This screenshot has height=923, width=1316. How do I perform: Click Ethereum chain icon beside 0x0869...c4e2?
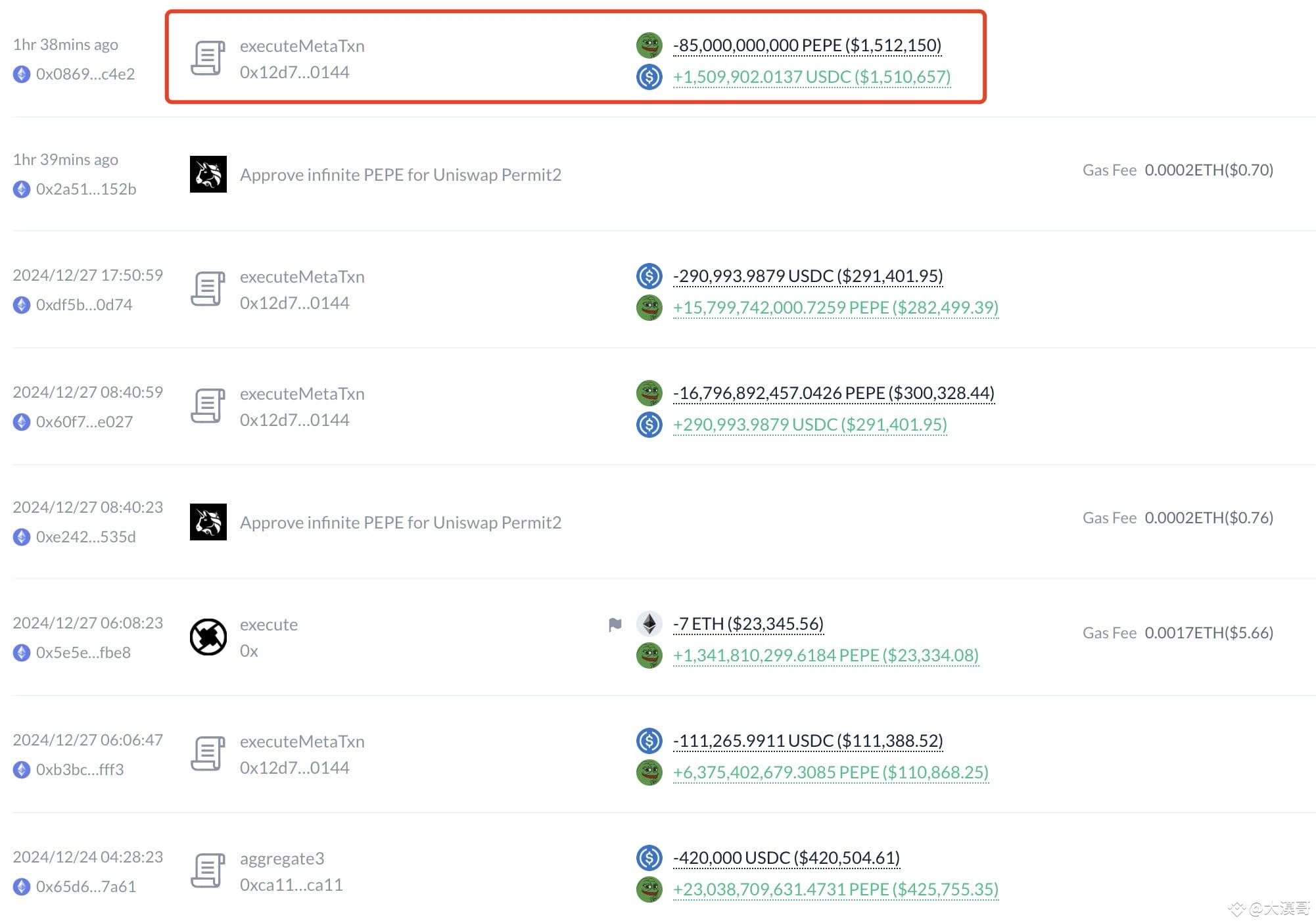(x=22, y=74)
